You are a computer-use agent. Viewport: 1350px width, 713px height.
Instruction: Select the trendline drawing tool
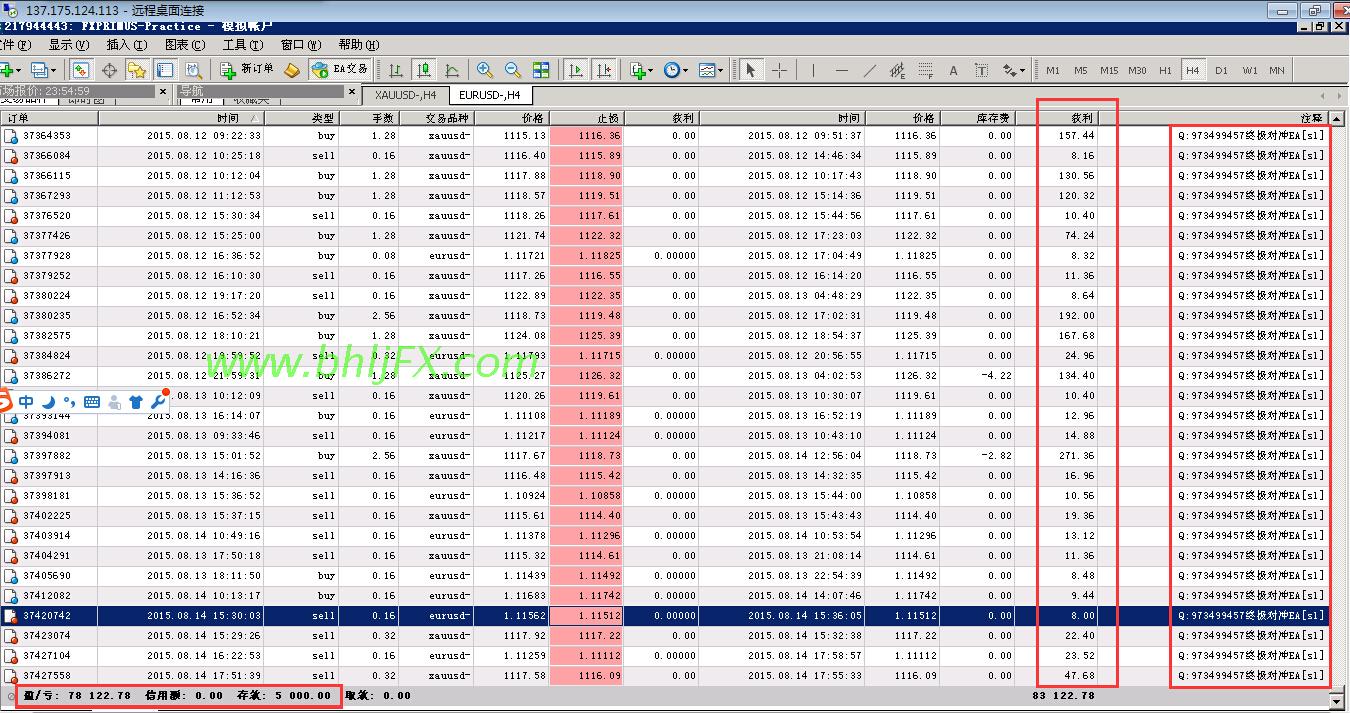[x=869, y=70]
